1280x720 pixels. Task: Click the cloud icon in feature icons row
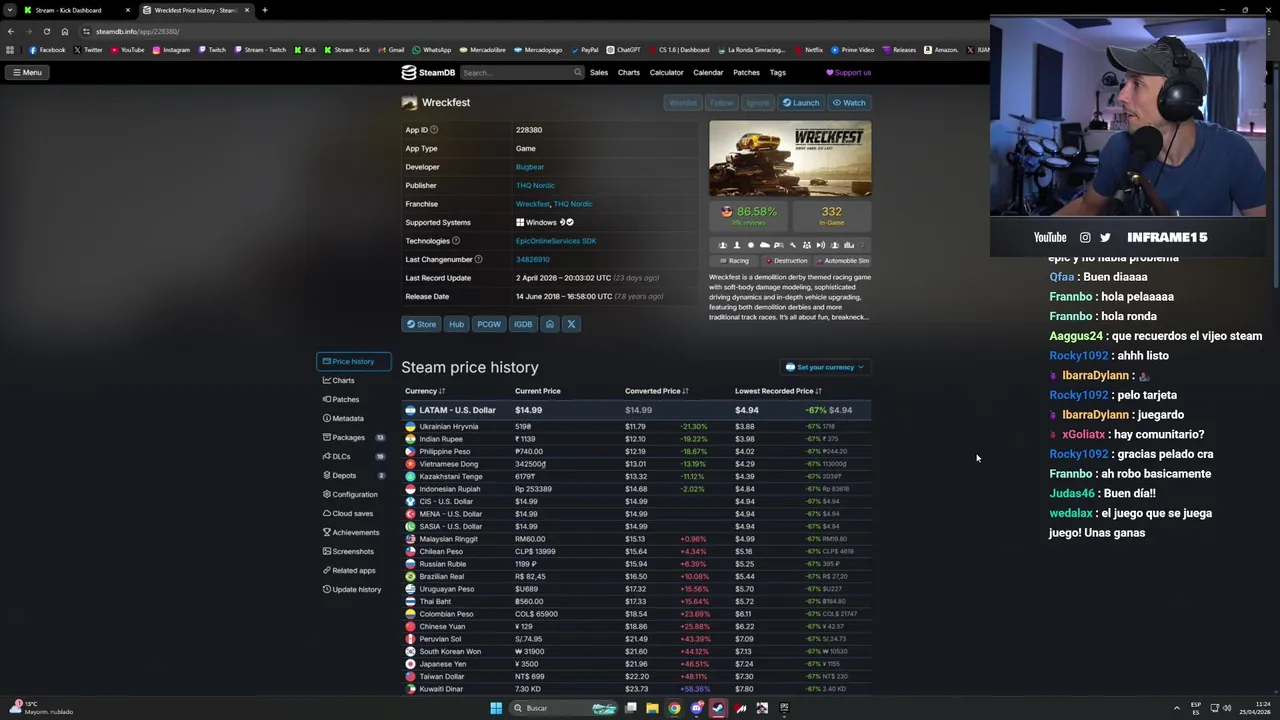(x=765, y=245)
